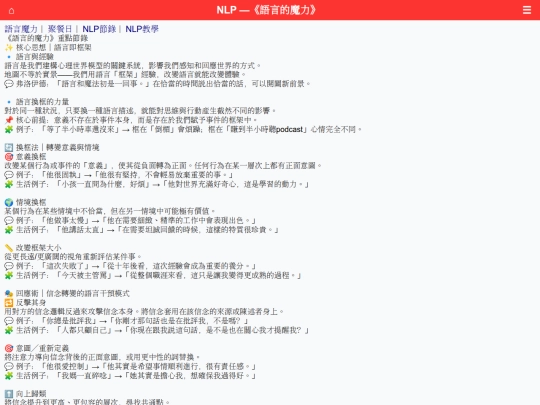Screen dimensions: 540x405
Task: Click puzzle icon beside 今天被主管罵 example
Action: click(x=9, y=276)
